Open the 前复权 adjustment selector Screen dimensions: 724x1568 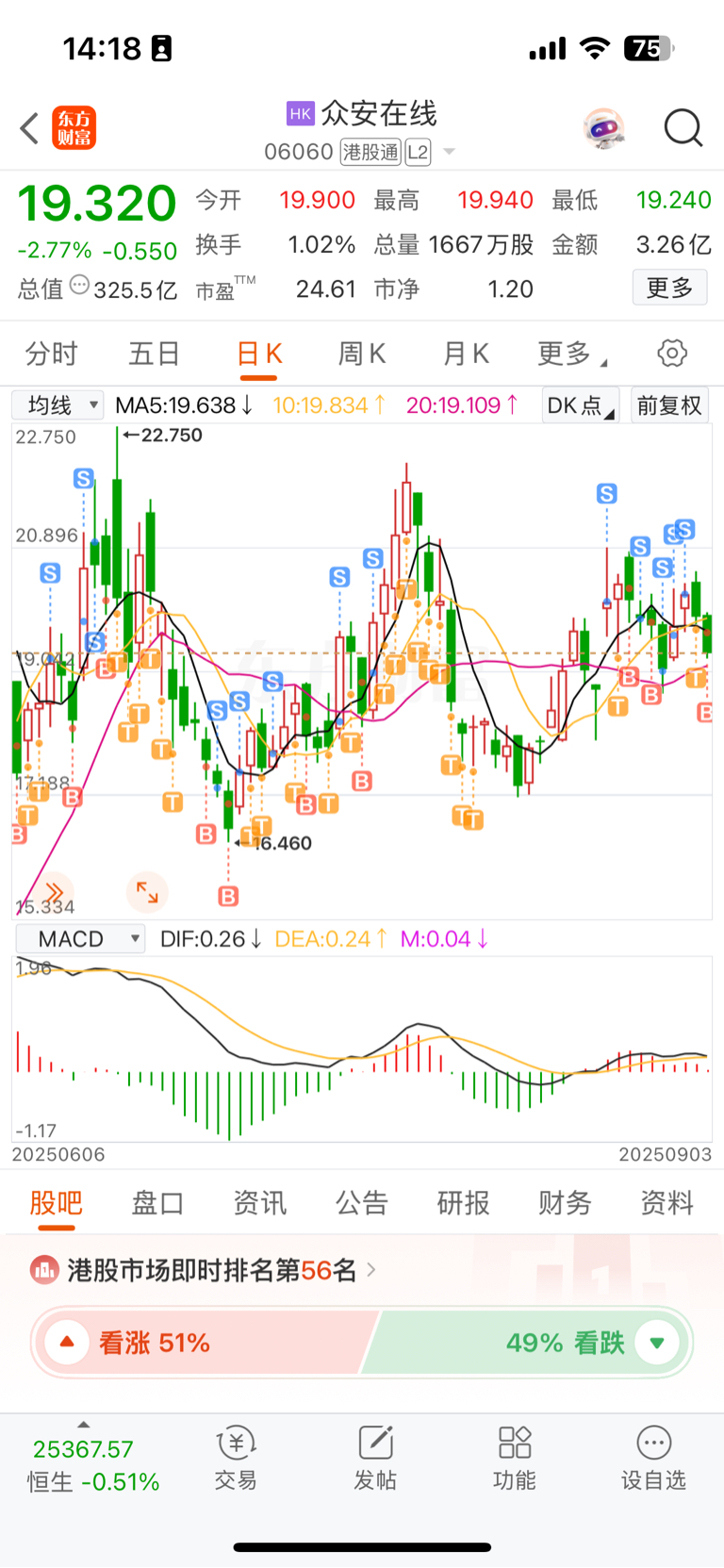click(x=669, y=405)
